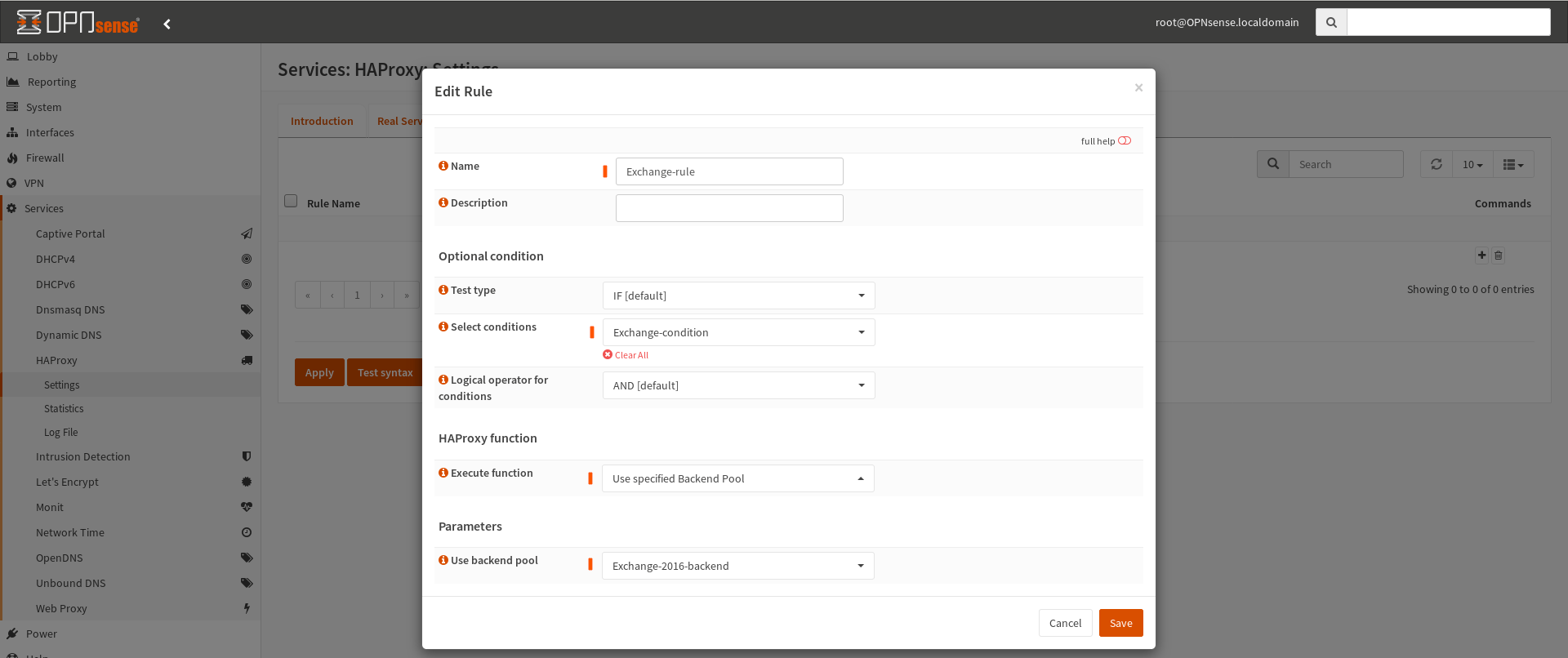
Task: Open the Execute function dropdown
Action: pos(738,478)
